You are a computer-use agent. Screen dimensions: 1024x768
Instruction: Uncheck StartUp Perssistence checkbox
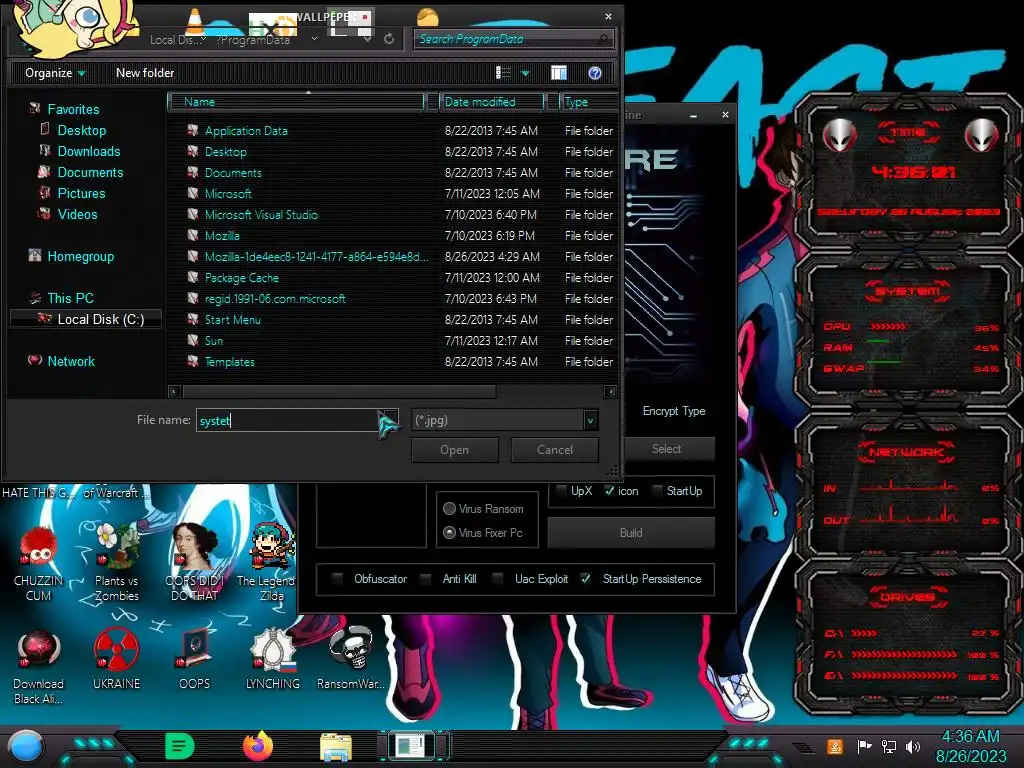pyautogui.click(x=586, y=579)
